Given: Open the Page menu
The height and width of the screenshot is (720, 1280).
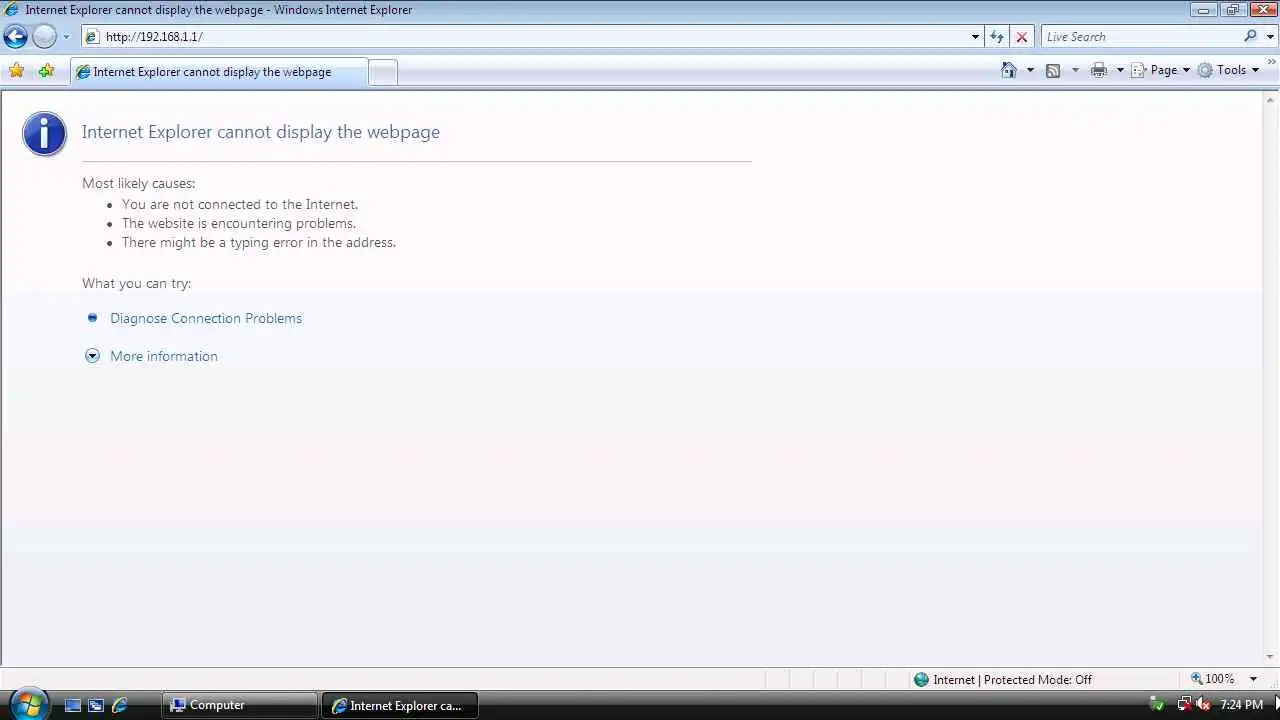Looking at the screenshot, I should (1161, 70).
